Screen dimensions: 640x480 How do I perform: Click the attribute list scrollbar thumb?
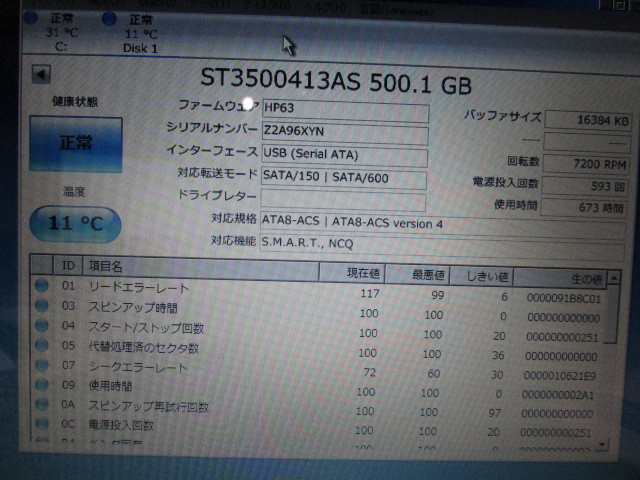[x=611, y=315]
